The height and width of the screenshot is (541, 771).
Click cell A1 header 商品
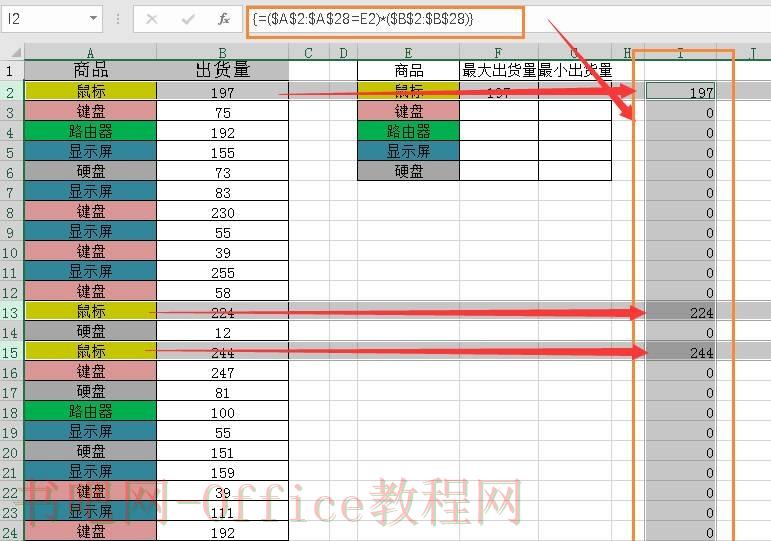click(x=90, y=70)
